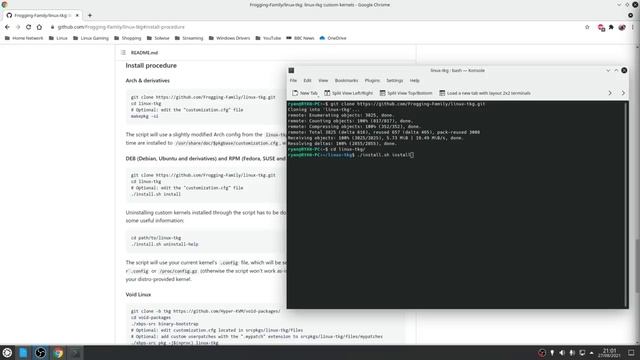Open the YouTube bookmark folder

[x=268, y=38]
